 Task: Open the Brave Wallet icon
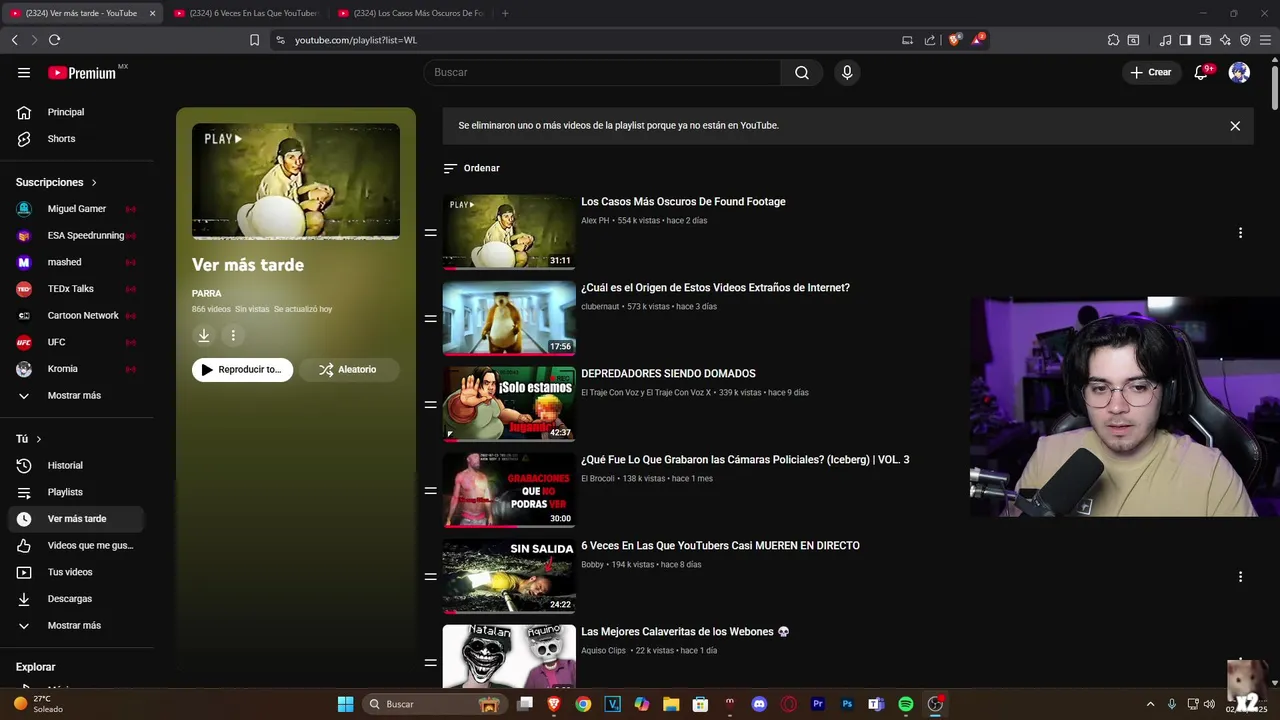(x=1205, y=40)
